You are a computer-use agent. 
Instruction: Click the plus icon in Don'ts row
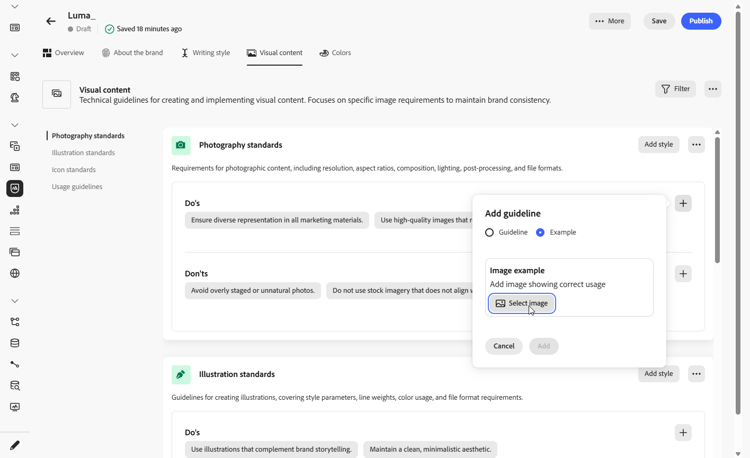coord(683,273)
